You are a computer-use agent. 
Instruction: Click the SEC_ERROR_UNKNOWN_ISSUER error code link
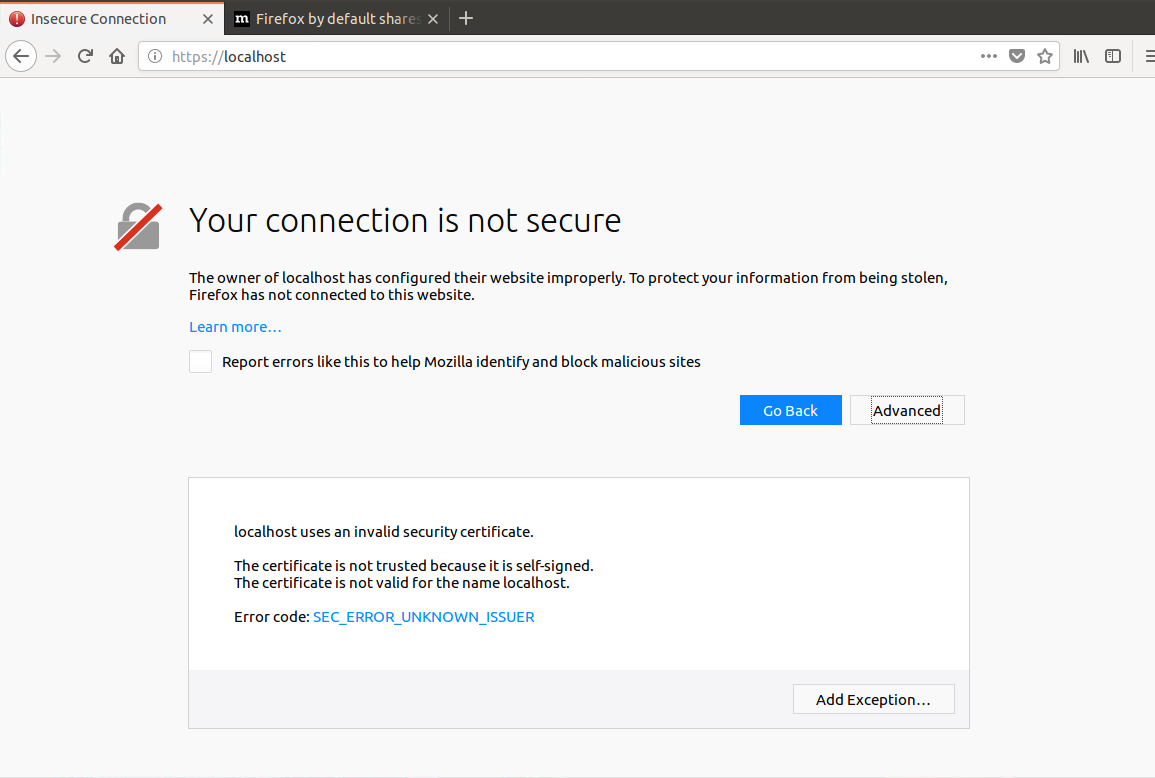(x=423, y=616)
